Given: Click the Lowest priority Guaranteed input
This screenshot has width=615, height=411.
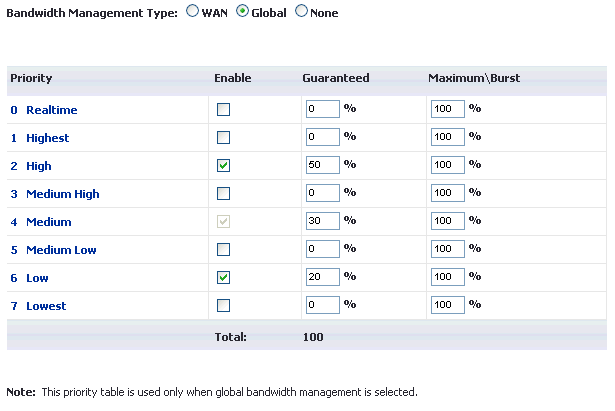Looking at the screenshot, I should pos(322,305).
